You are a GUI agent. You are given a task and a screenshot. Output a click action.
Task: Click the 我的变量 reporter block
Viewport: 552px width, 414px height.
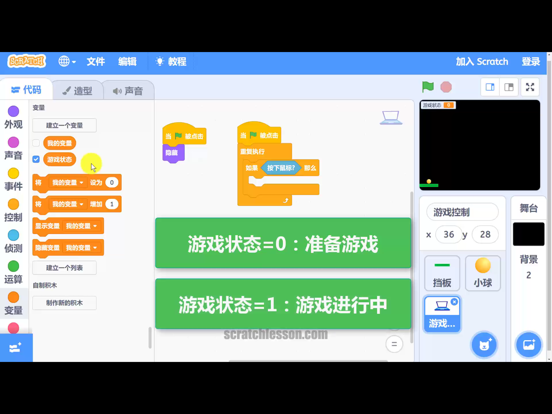click(59, 143)
